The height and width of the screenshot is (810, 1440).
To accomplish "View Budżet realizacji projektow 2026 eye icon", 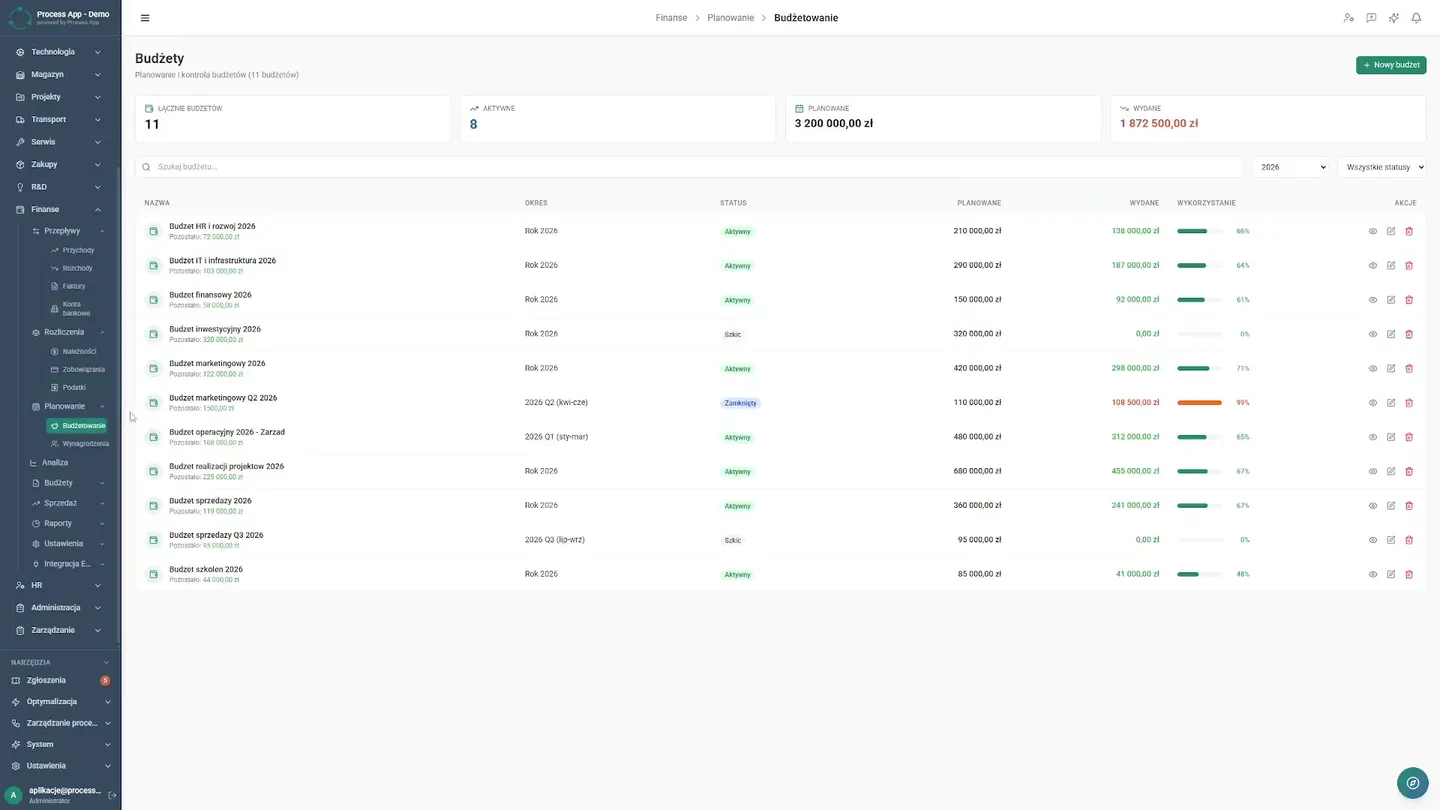I will tap(1373, 471).
